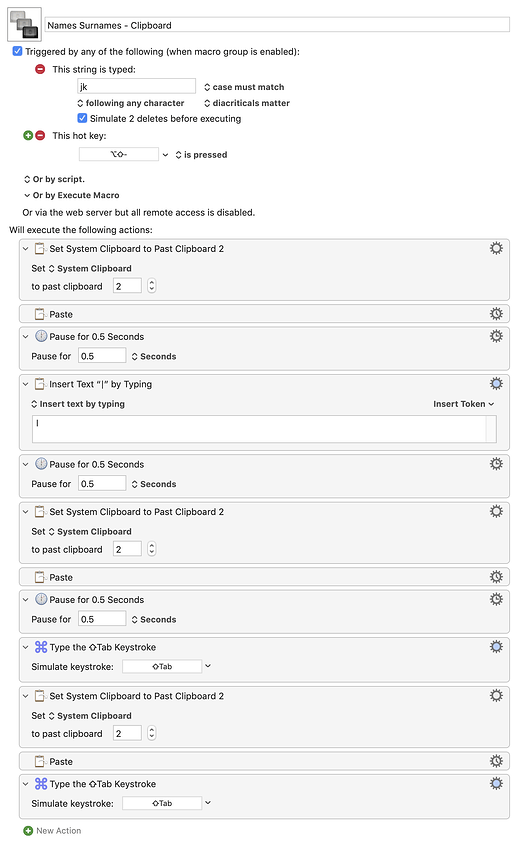This screenshot has height=843, width=517.
Task: Open the gear menu of the first Set System Clipboard action
Action: coord(496,248)
